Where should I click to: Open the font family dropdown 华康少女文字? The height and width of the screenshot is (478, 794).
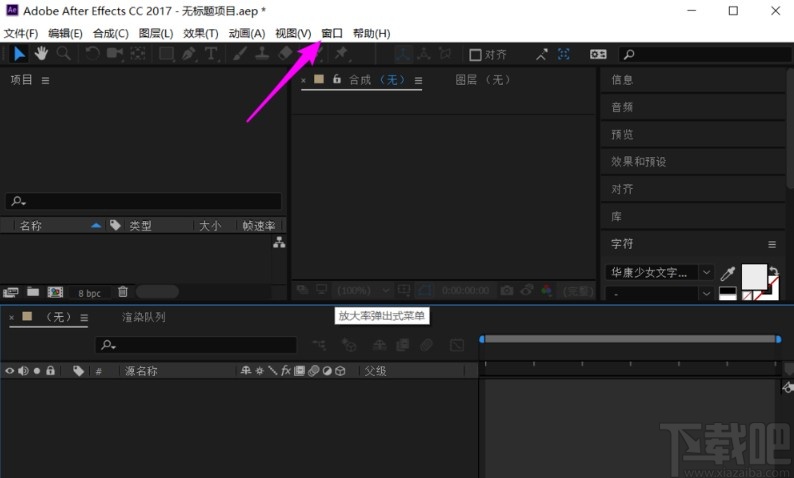pyautogui.click(x=659, y=273)
